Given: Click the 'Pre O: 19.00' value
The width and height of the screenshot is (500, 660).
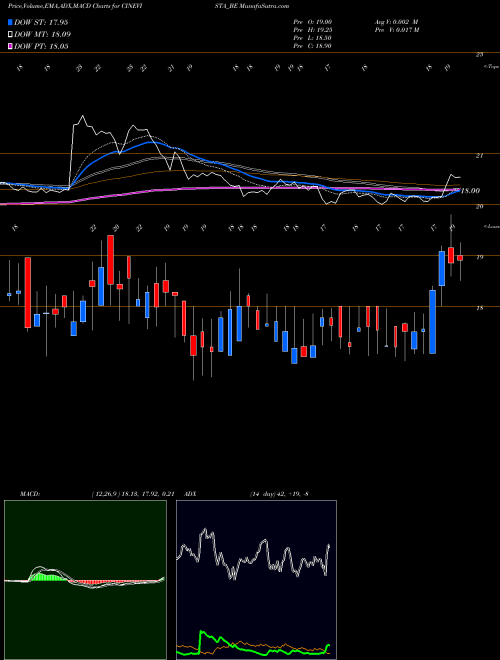Looking at the screenshot, I should [313, 22].
